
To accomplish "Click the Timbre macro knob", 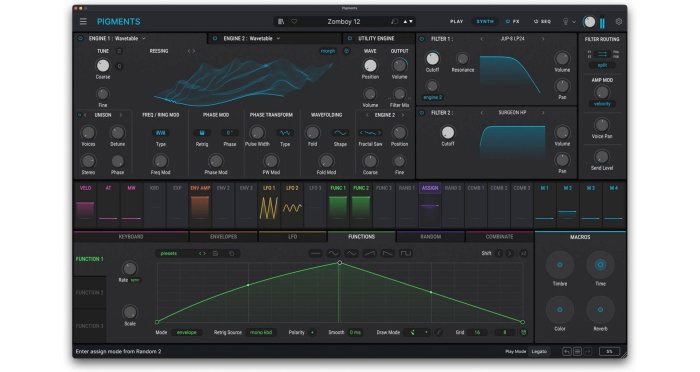I will point(560,265).
